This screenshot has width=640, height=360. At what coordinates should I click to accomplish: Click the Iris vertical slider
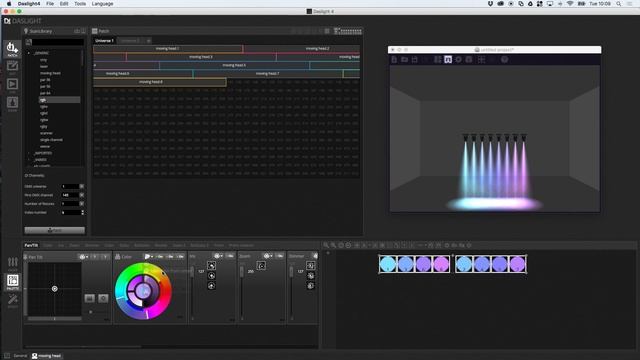click(192, 291)
